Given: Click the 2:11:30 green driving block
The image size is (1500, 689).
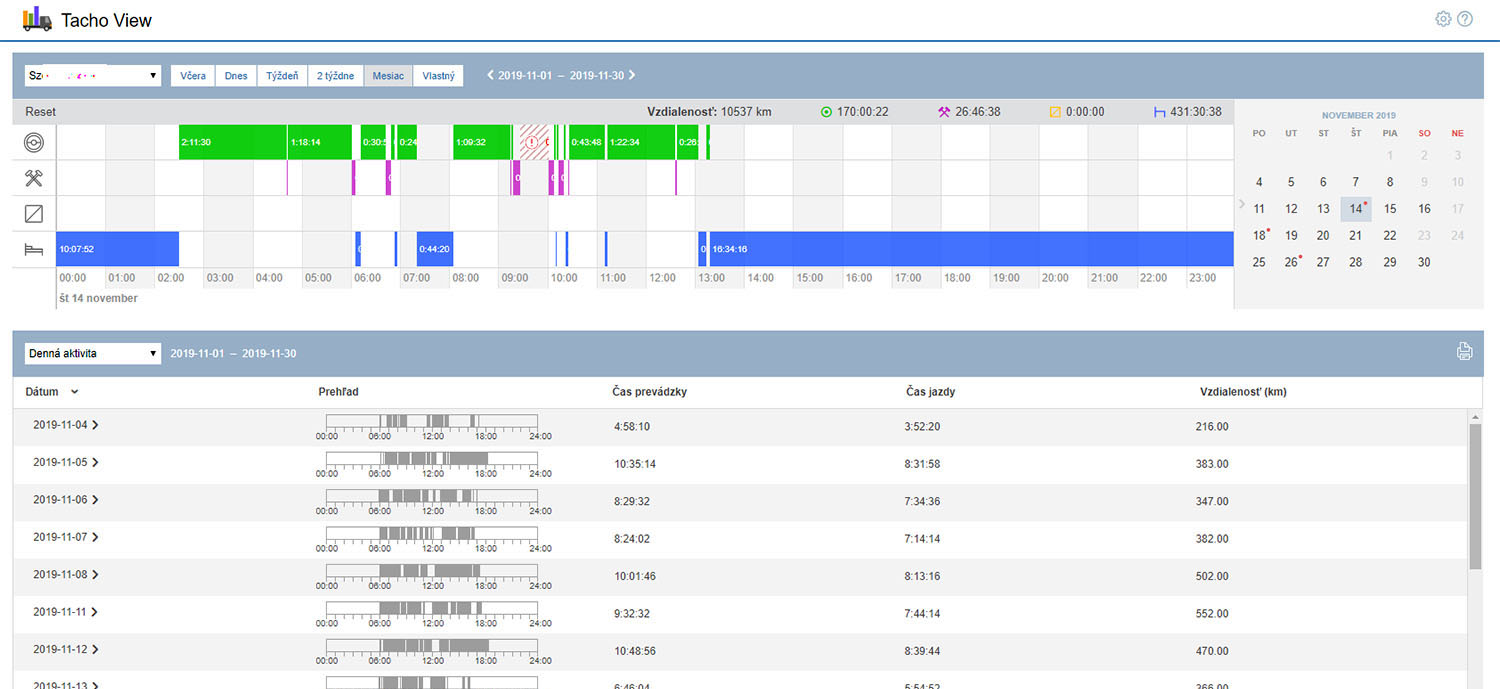Looking at the screenshot, I should click(x=233, y=142).
